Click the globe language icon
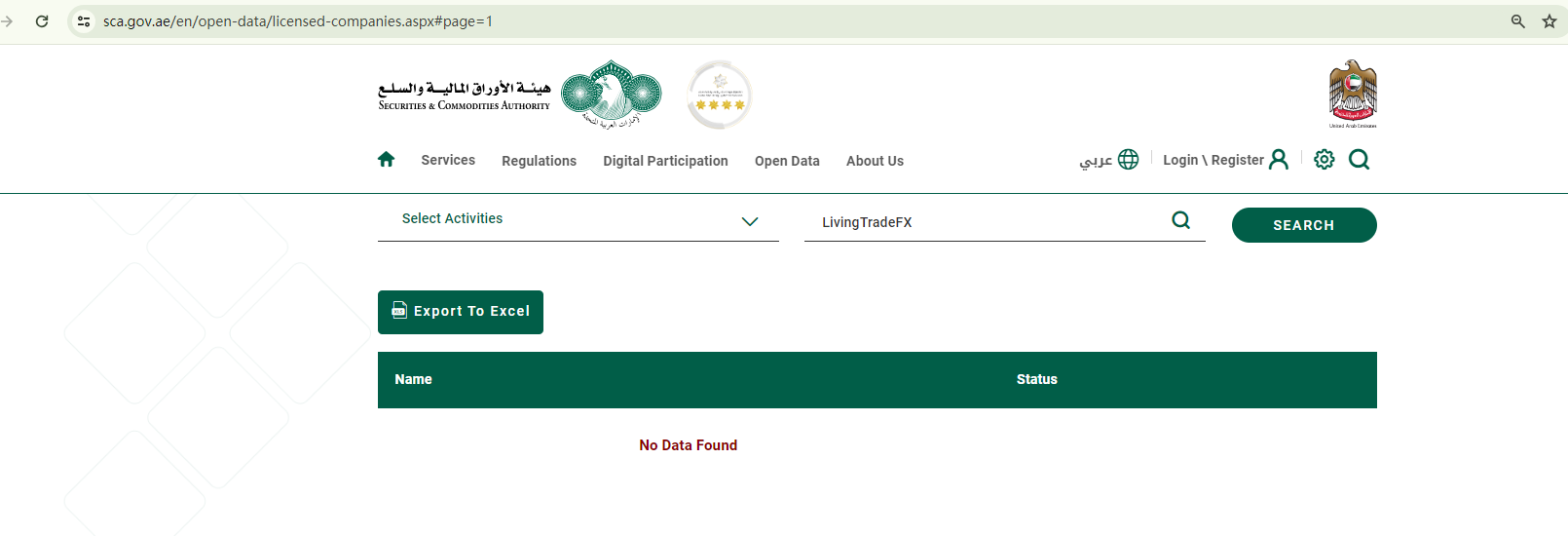Screen dimensions: 1568x536 click(x=1128, y=159)
